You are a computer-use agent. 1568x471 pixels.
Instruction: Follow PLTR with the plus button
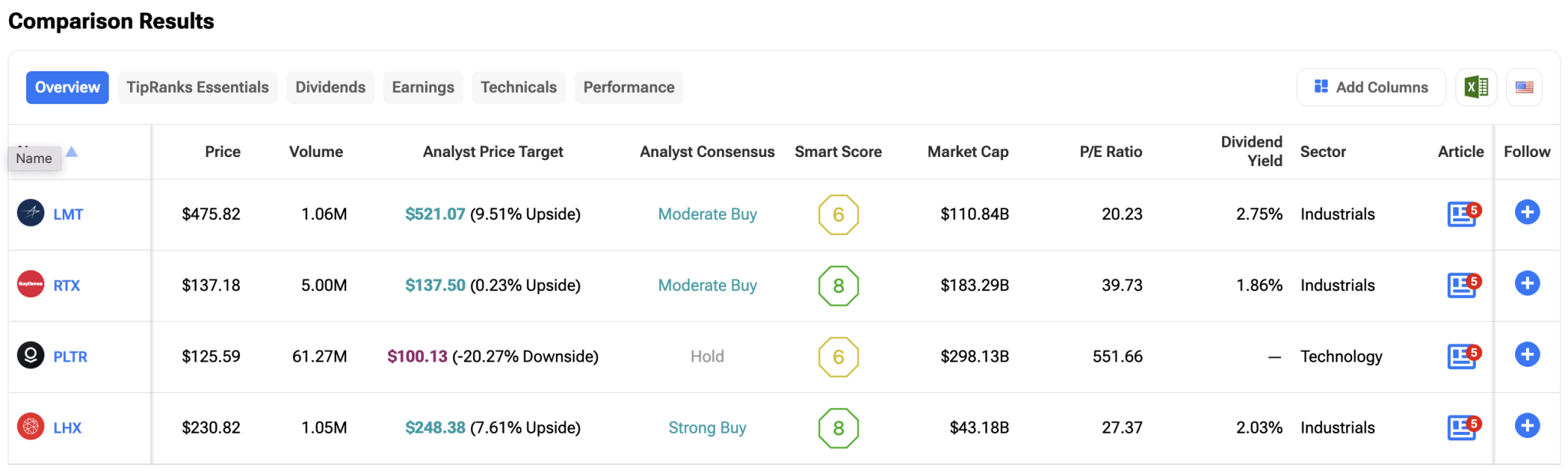pyautogui.click(x=1527, y=355)
